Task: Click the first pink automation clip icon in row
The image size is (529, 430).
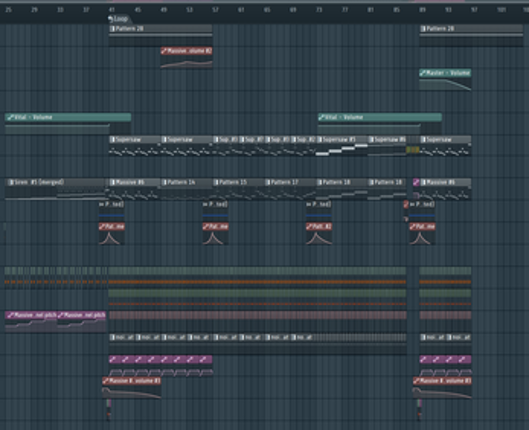Action: pyautogui.click(x=115, y=360)
